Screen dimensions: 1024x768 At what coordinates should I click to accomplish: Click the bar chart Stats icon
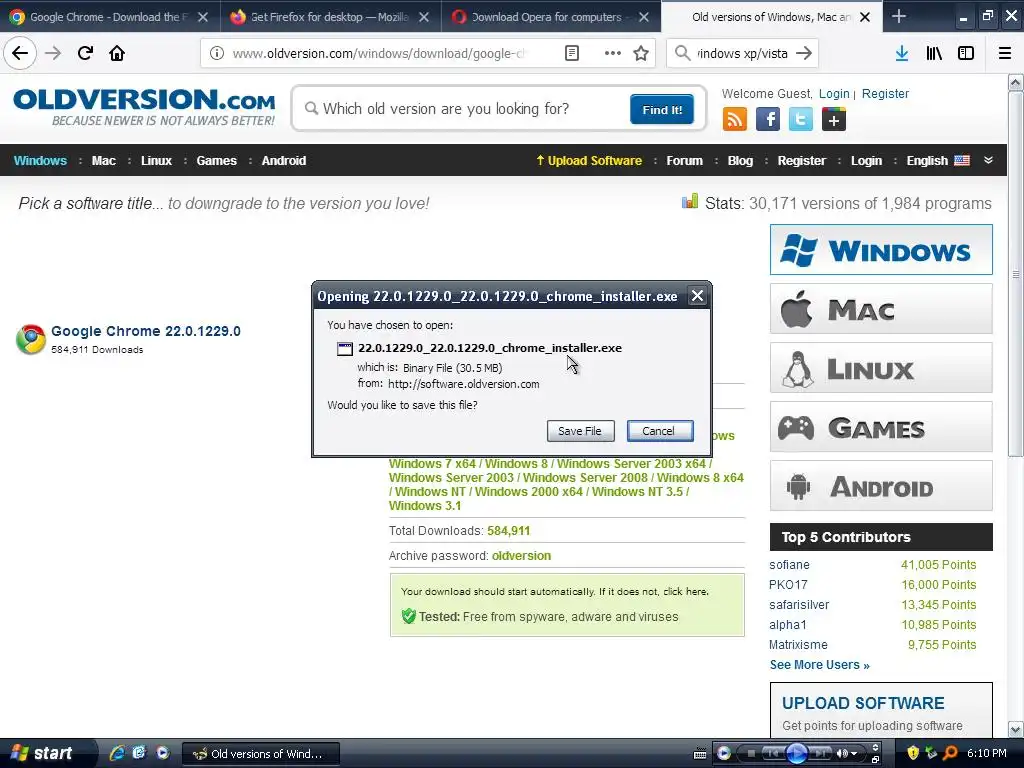pyautogui.click(x=690, y=201)
